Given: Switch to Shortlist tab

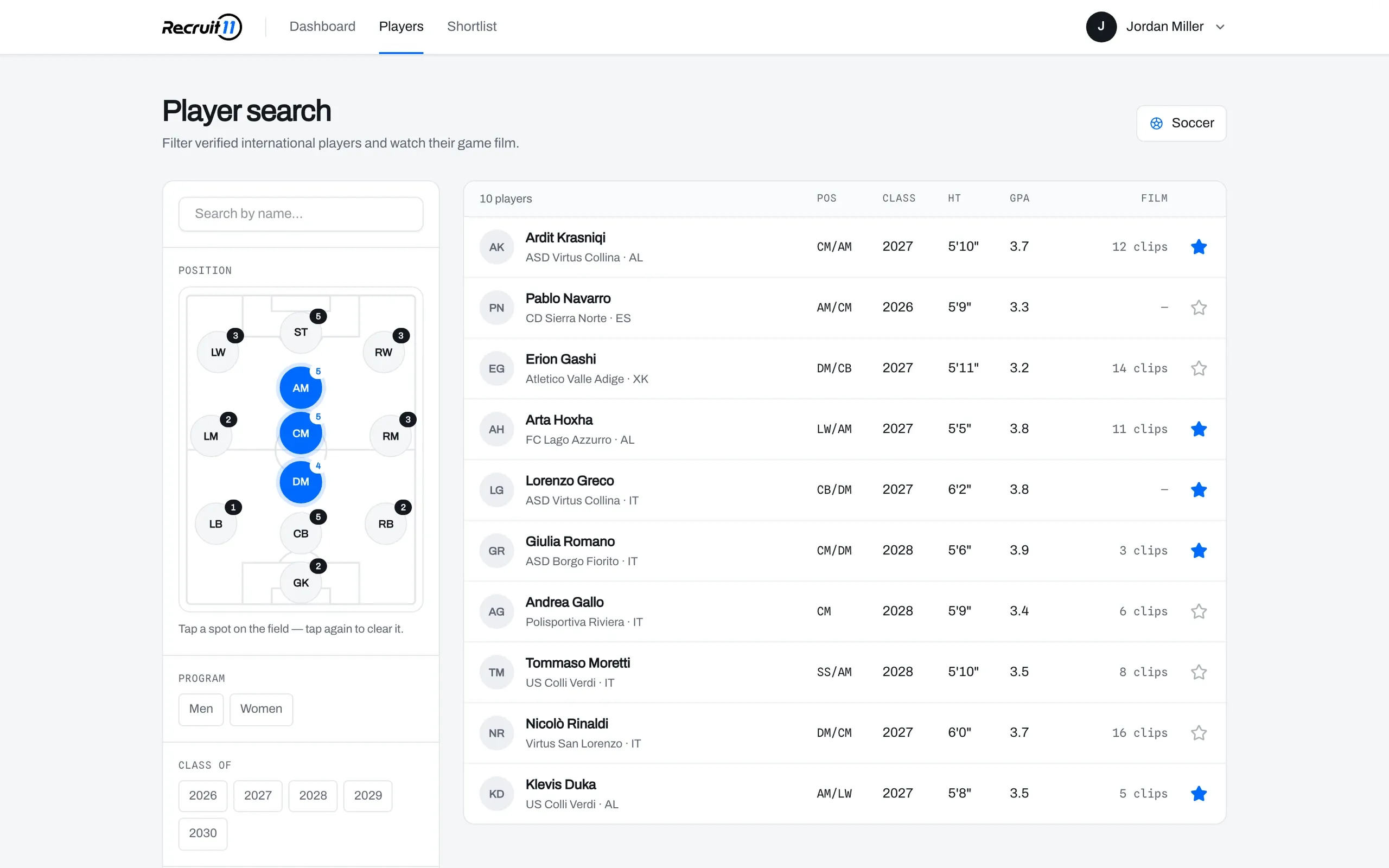Looking at the screenshot, I should (472, 27).
